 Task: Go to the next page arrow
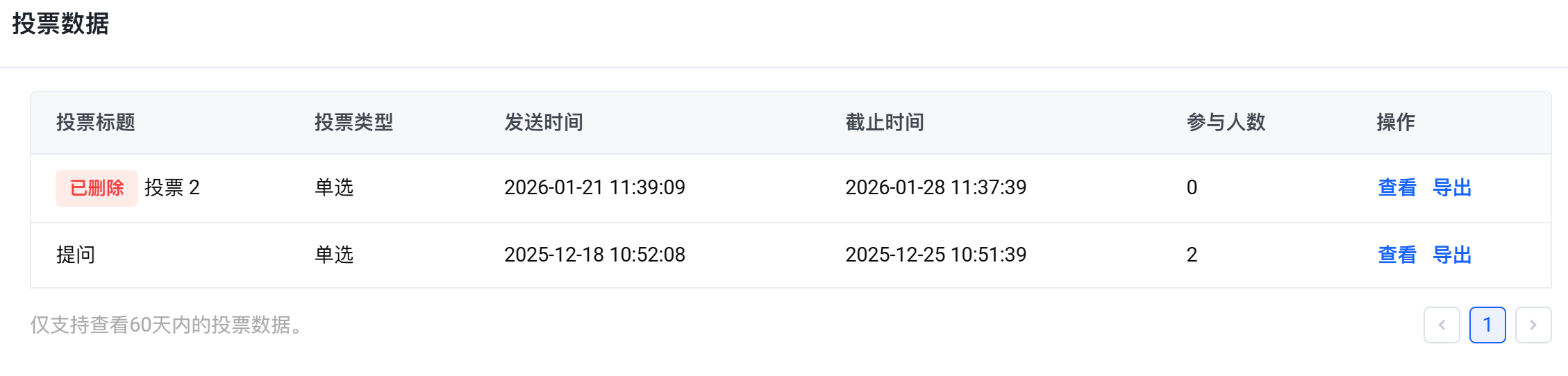click(1533, 325)
